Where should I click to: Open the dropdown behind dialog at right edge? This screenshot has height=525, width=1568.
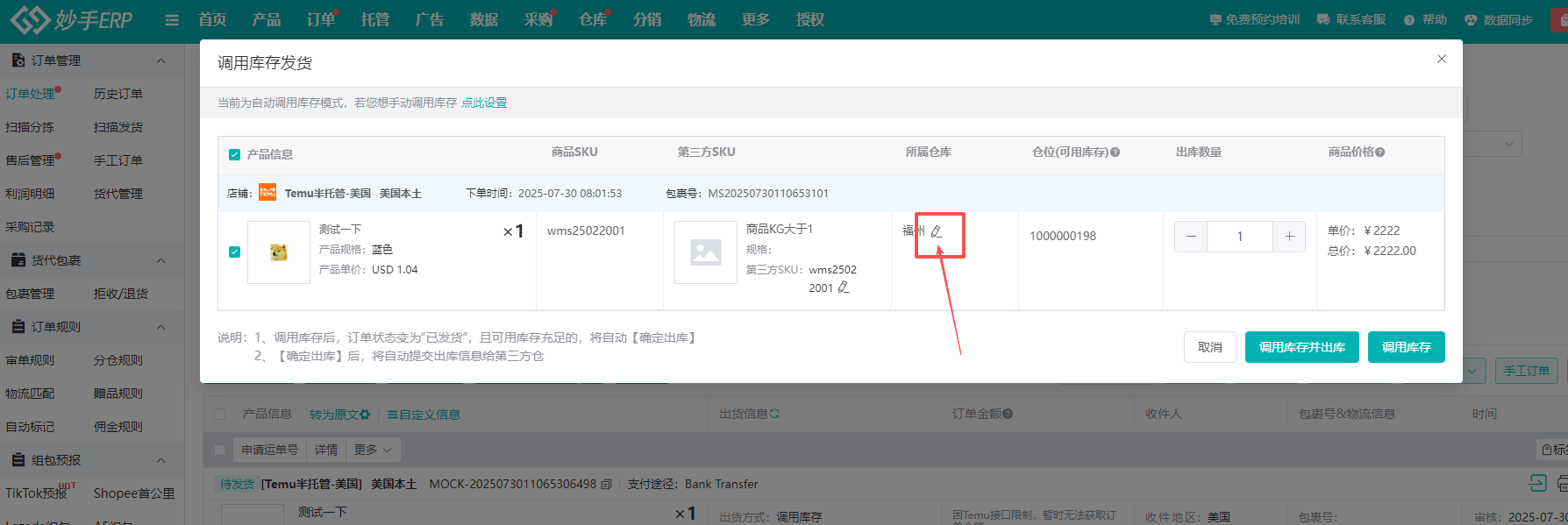[1508, 144]
